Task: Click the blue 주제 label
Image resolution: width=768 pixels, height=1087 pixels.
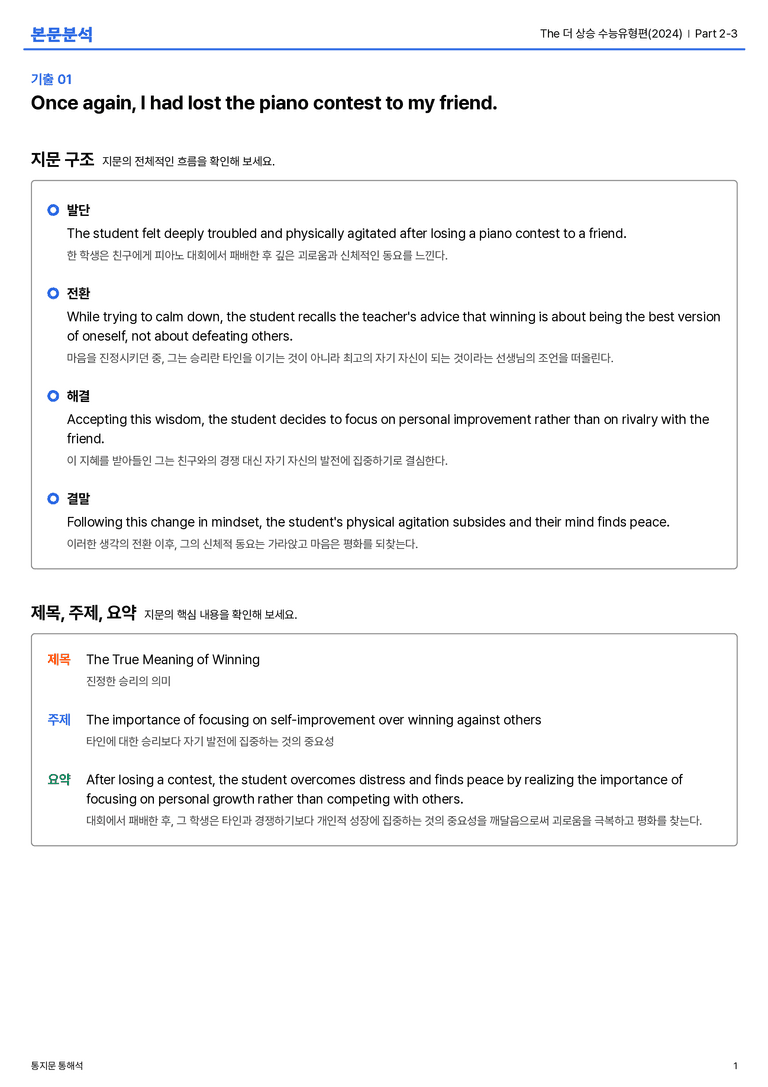Action: click(59, 720)
